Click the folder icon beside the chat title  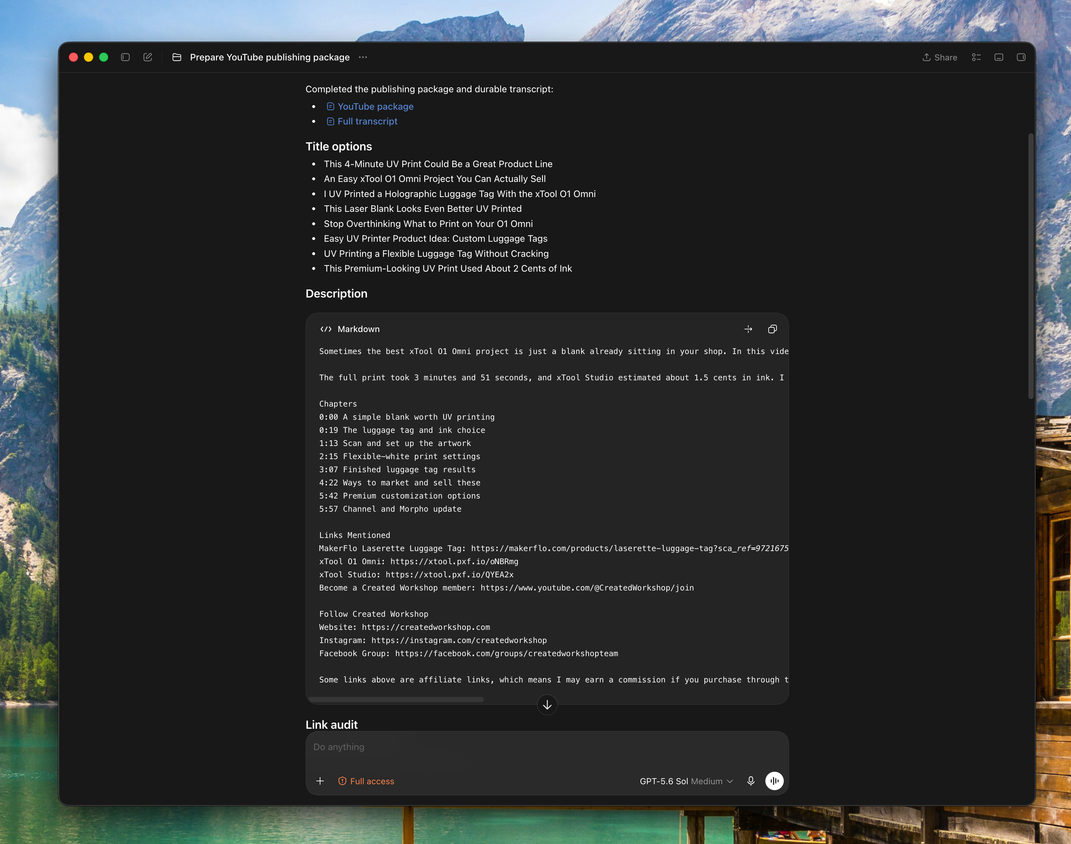click(x=176, y=57)
